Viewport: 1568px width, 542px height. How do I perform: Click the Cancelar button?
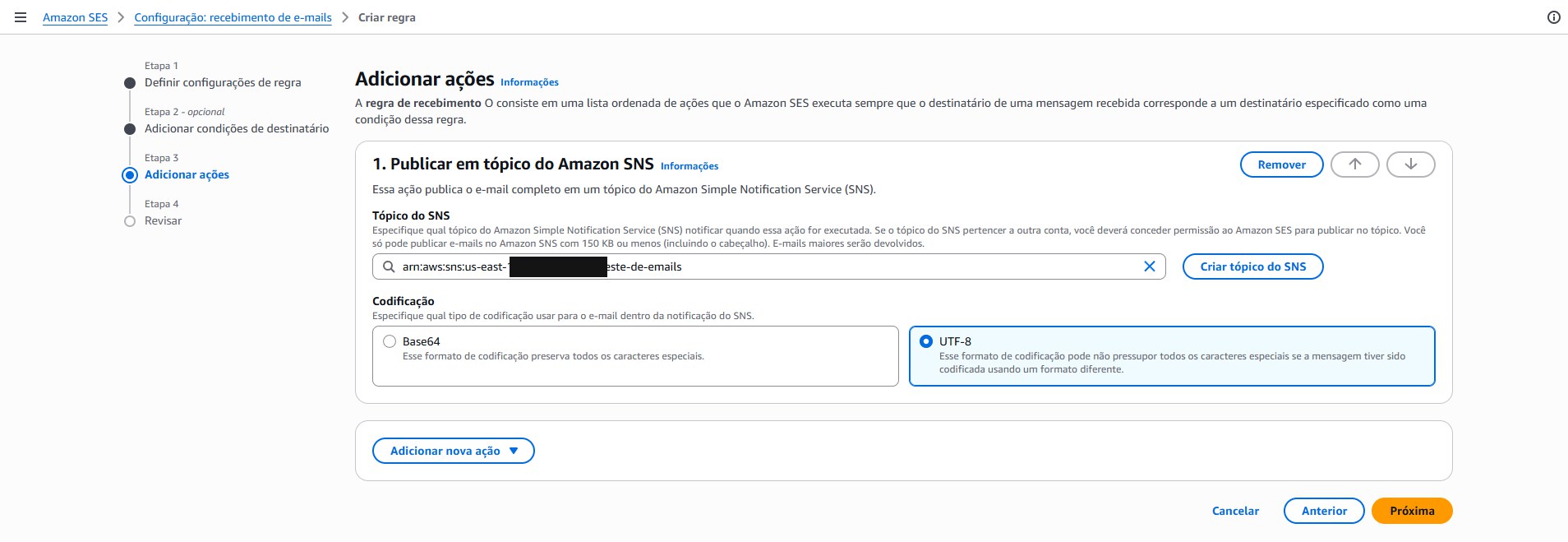pyautogui.click(x=1235, y=511)
